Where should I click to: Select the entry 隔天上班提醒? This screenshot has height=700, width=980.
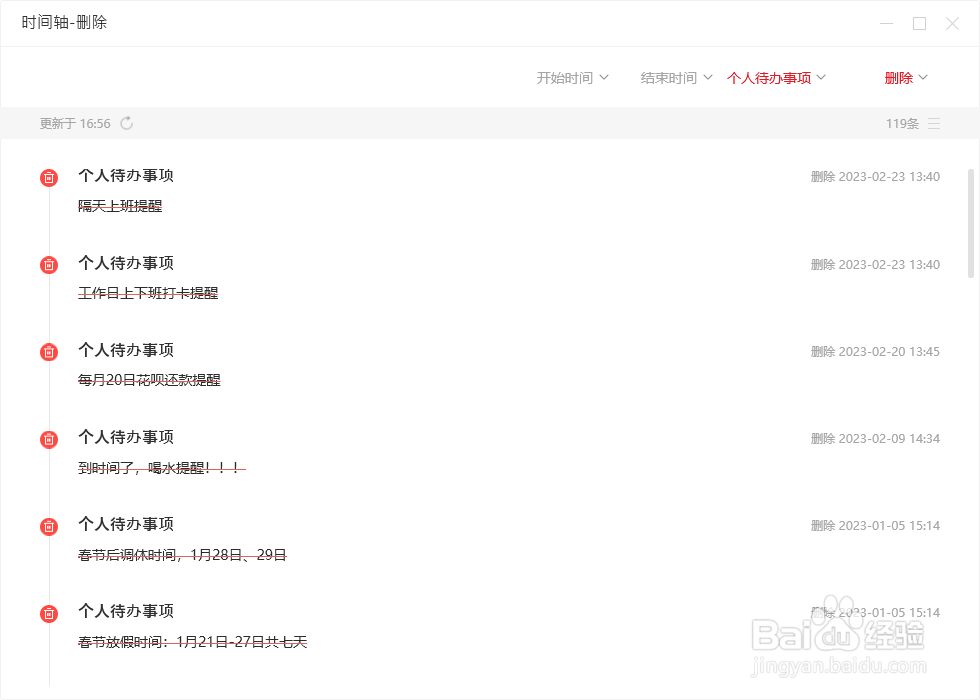click(x=120, y=206)
